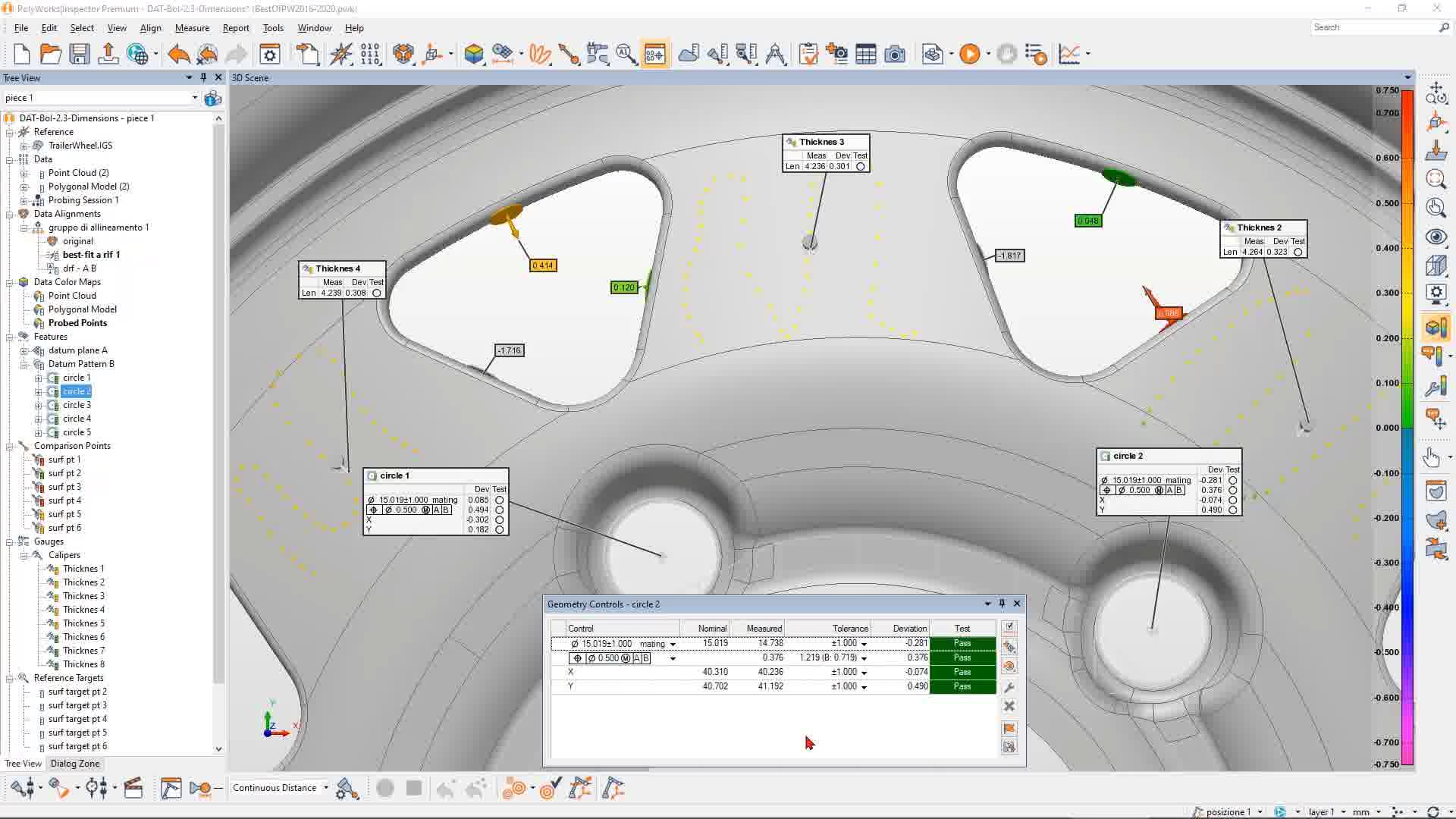Click the clapperboard icon in bottom toolbar
The image size is (1456, 819).
tap(133, 789)
